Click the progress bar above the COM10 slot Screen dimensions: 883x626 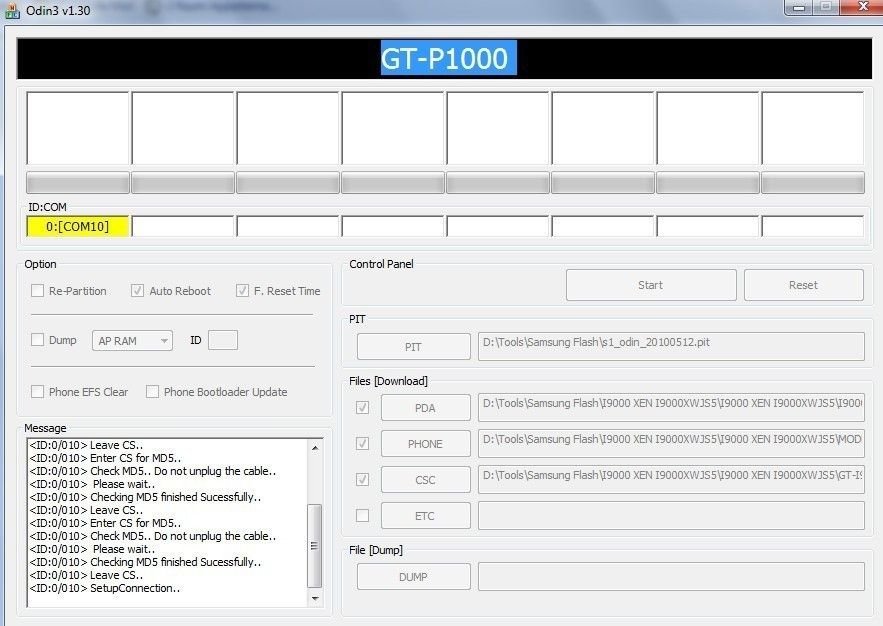coord(78,183)
